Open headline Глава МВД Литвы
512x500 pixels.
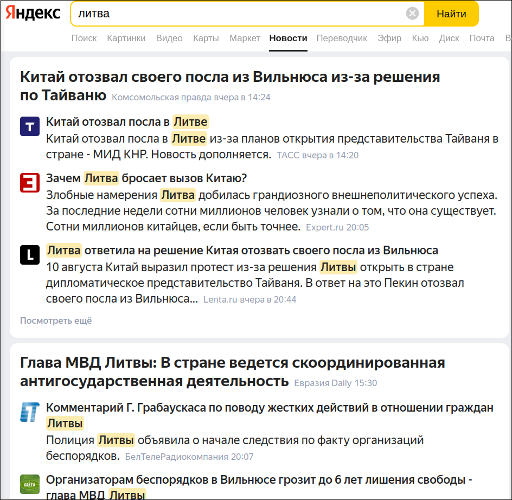(232, 372)
